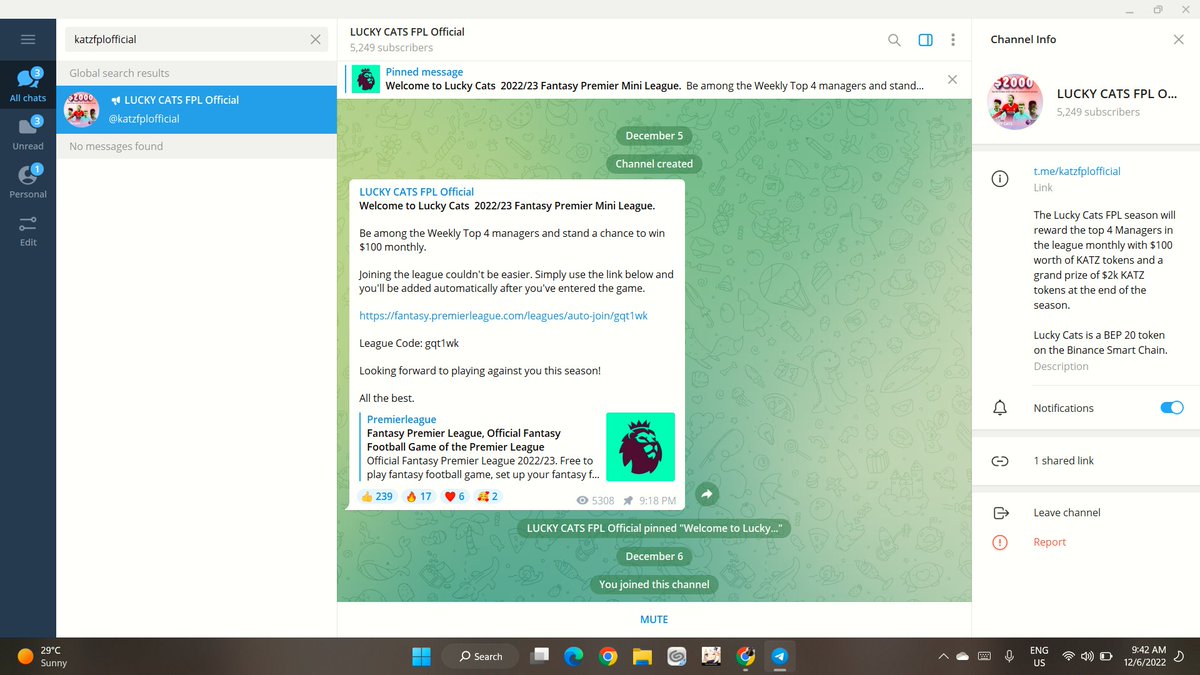Screen dimensions: 1200x675
Task: Clear the katzfplofficial search field
Action: point(316,40)
